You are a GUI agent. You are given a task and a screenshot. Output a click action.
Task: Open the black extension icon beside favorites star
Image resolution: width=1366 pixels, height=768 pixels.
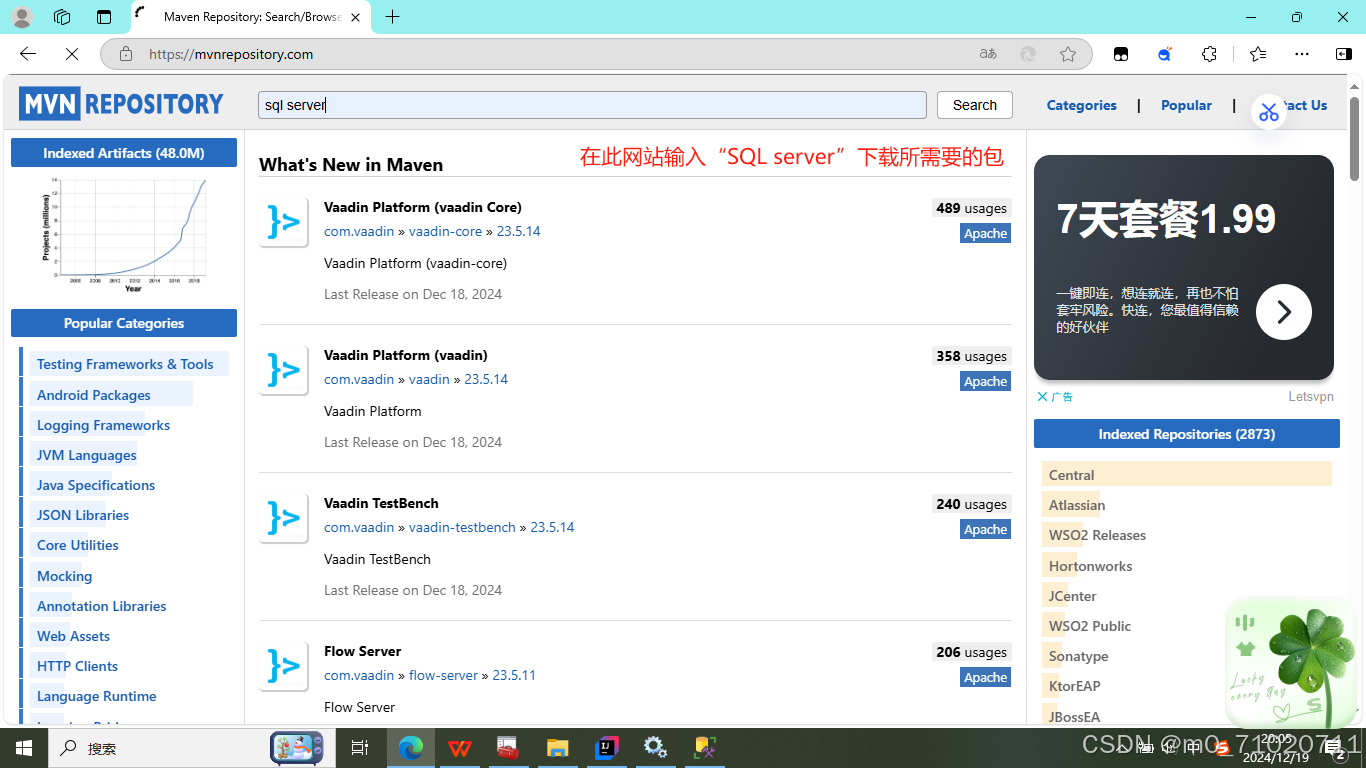pos(1121,54)
